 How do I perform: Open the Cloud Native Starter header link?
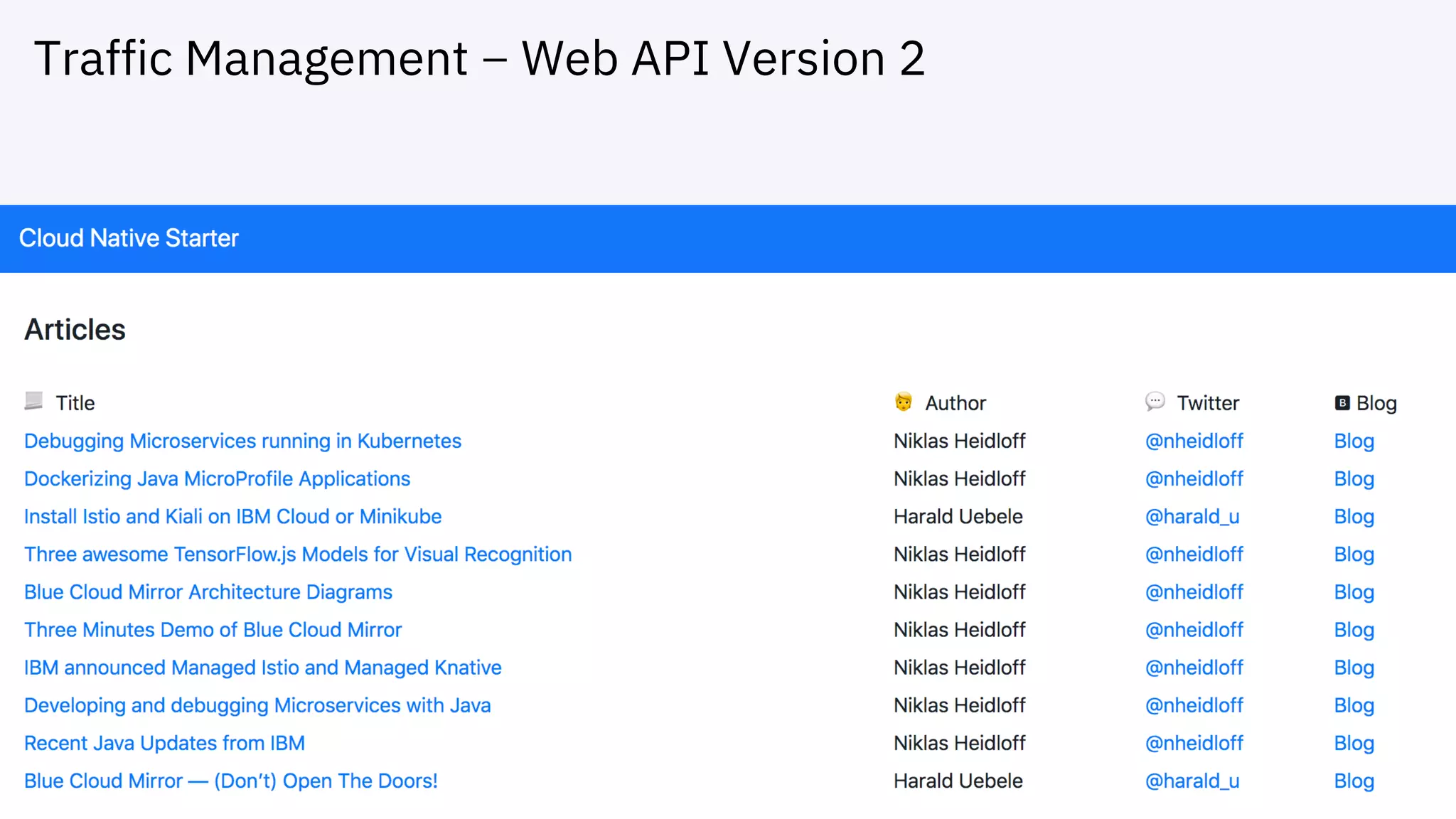129,238
